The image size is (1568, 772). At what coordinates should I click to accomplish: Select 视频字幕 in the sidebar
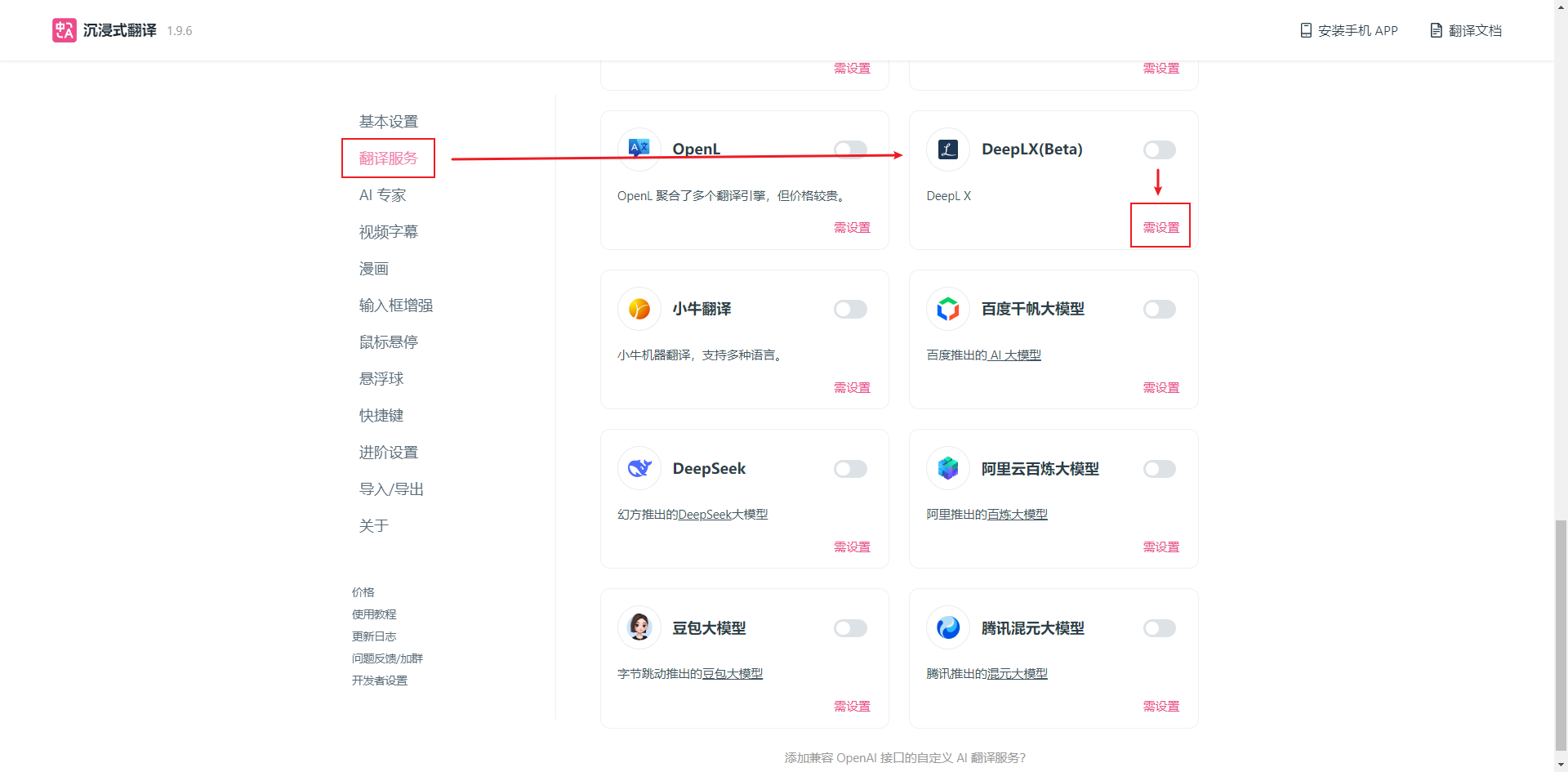[388, 232]
